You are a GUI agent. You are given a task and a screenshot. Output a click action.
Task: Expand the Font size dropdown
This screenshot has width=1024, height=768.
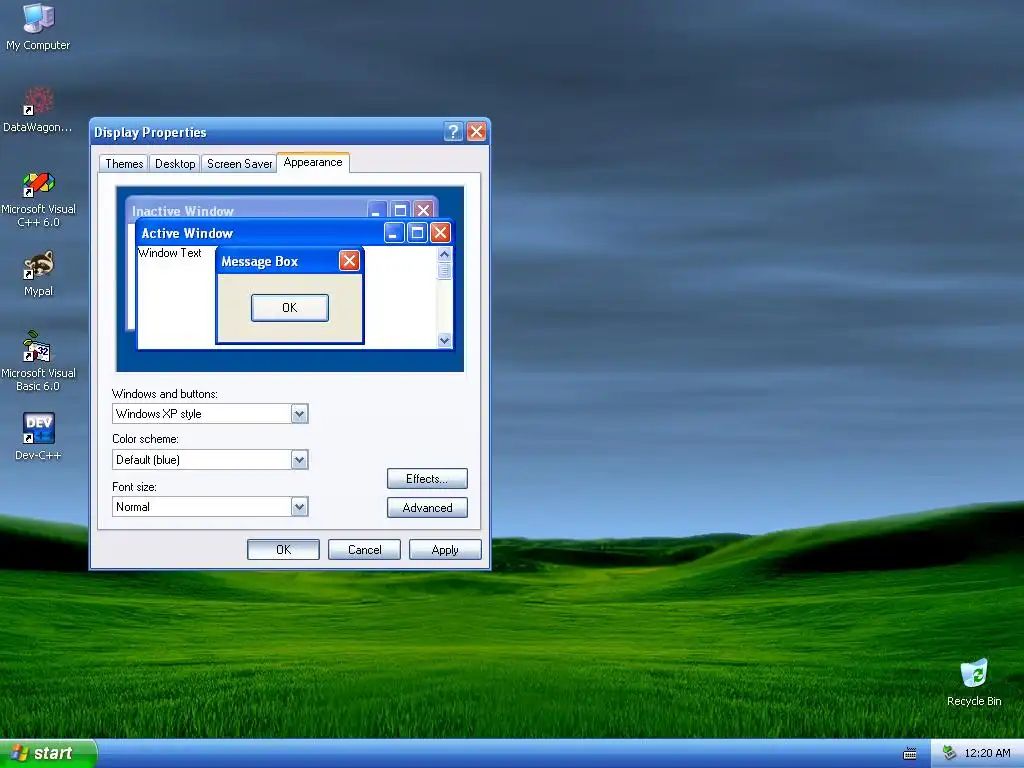coord(299,507)
